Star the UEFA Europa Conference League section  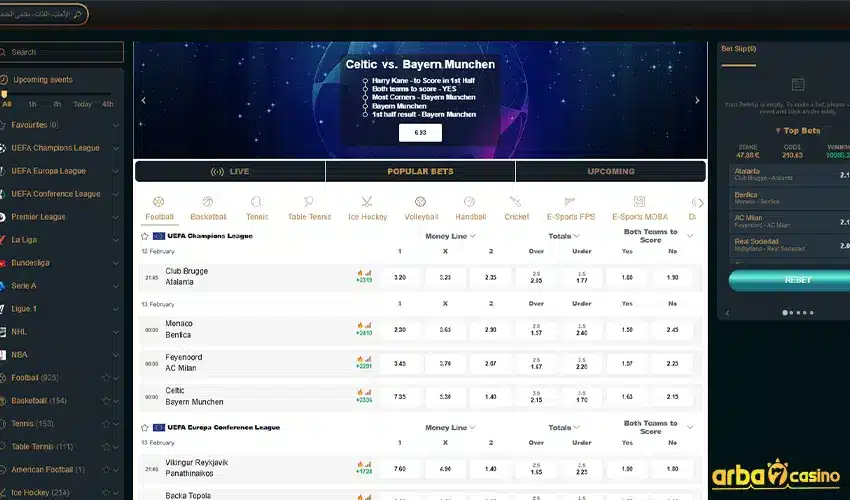click(x=146, y=427)
